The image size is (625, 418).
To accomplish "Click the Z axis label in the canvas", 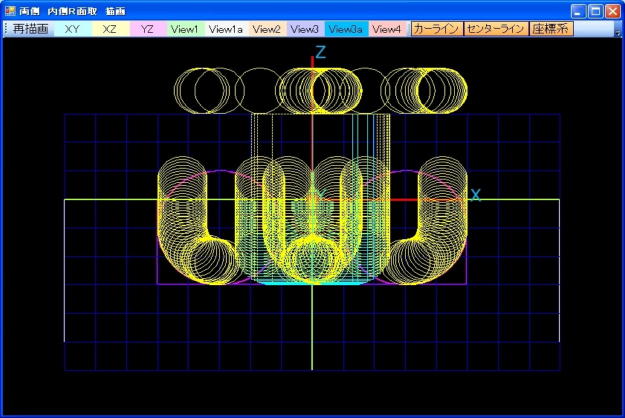I will pos(321,52).
